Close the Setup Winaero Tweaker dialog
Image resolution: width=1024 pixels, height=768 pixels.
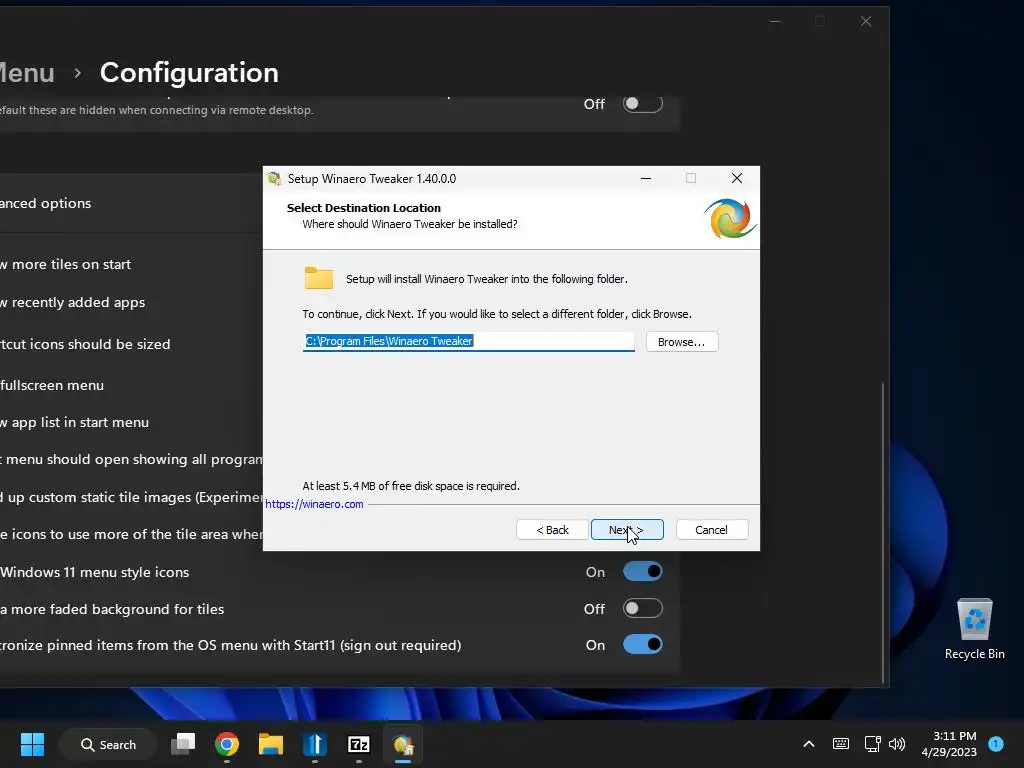[737, 178]
